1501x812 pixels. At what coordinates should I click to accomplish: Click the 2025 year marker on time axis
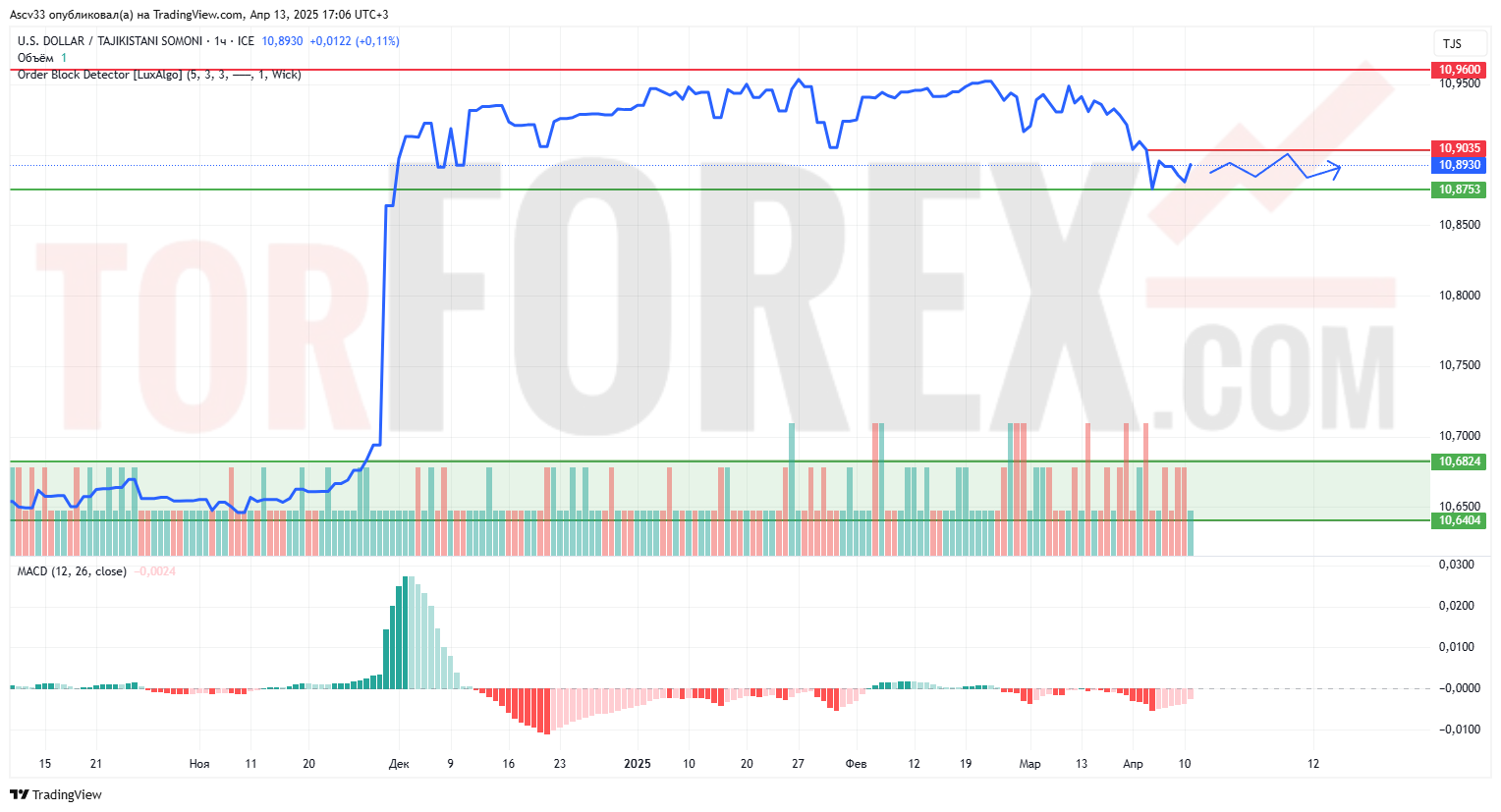(638, 763)
